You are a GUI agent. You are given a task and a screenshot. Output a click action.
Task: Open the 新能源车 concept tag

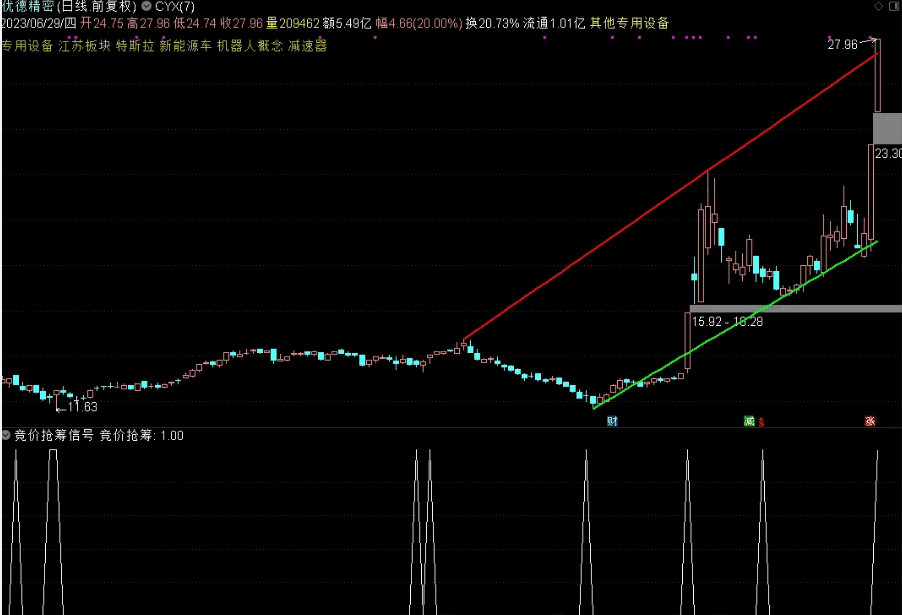point(186,45)
